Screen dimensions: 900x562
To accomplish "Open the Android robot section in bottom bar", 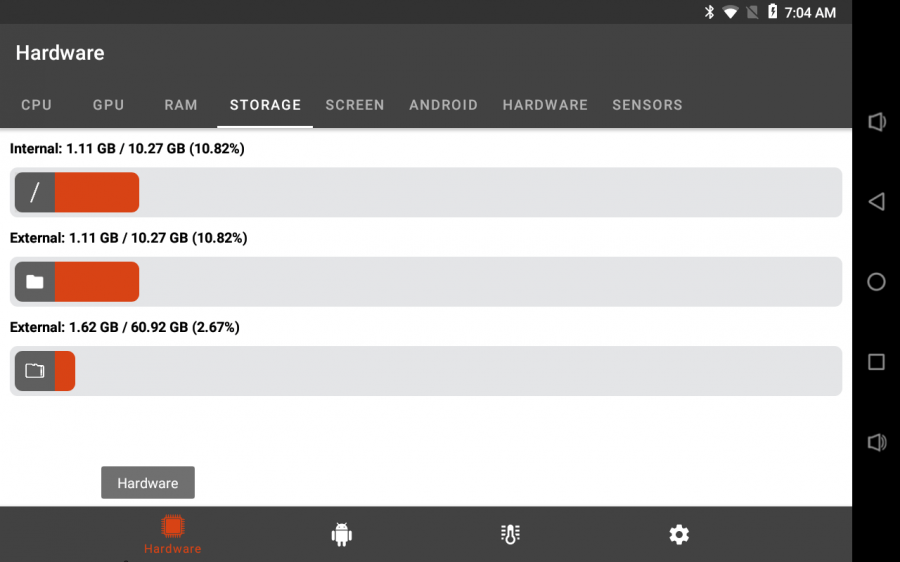I will coord(342,534).
